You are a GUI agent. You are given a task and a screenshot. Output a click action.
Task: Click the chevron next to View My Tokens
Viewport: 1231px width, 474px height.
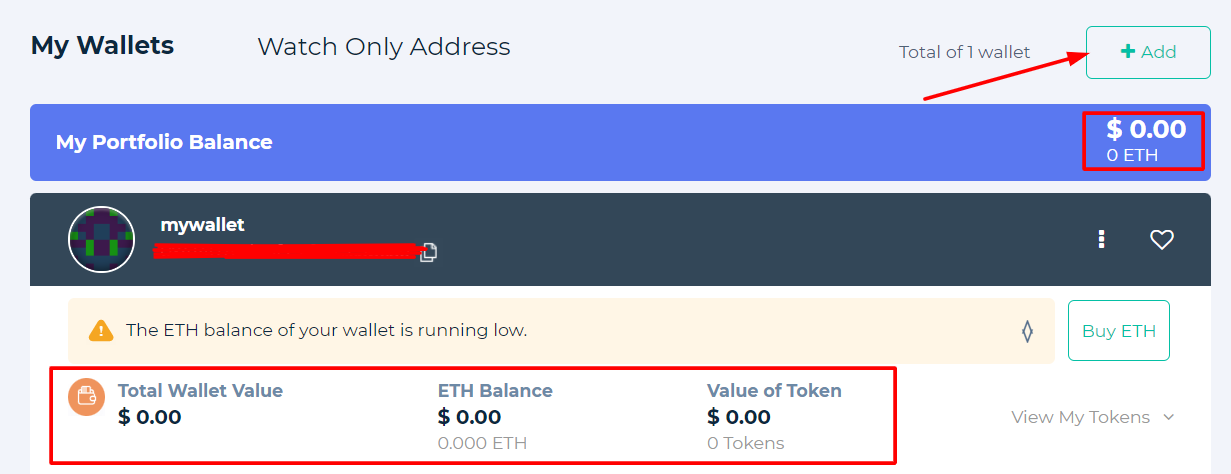click(x=1168, y=417)
